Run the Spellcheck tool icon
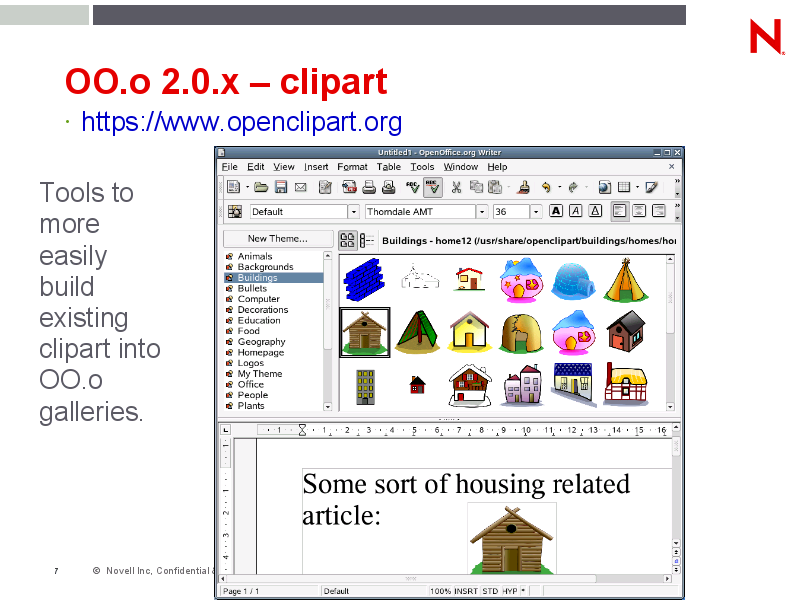800x600 pixels. [x=413, y=187]
